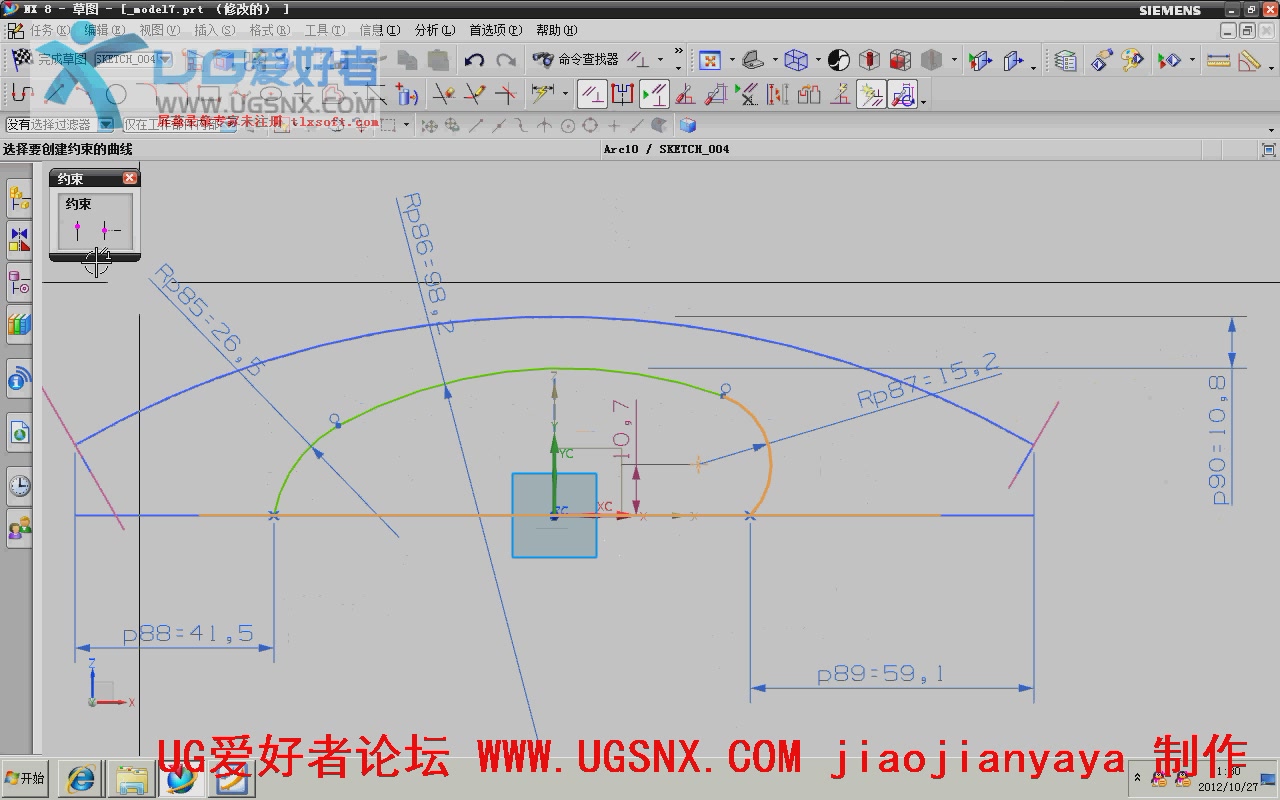Select the Quick Extend tool icon
Image resolution: width=1280 pixels, height=800 pixels.
tap(475, 95)
